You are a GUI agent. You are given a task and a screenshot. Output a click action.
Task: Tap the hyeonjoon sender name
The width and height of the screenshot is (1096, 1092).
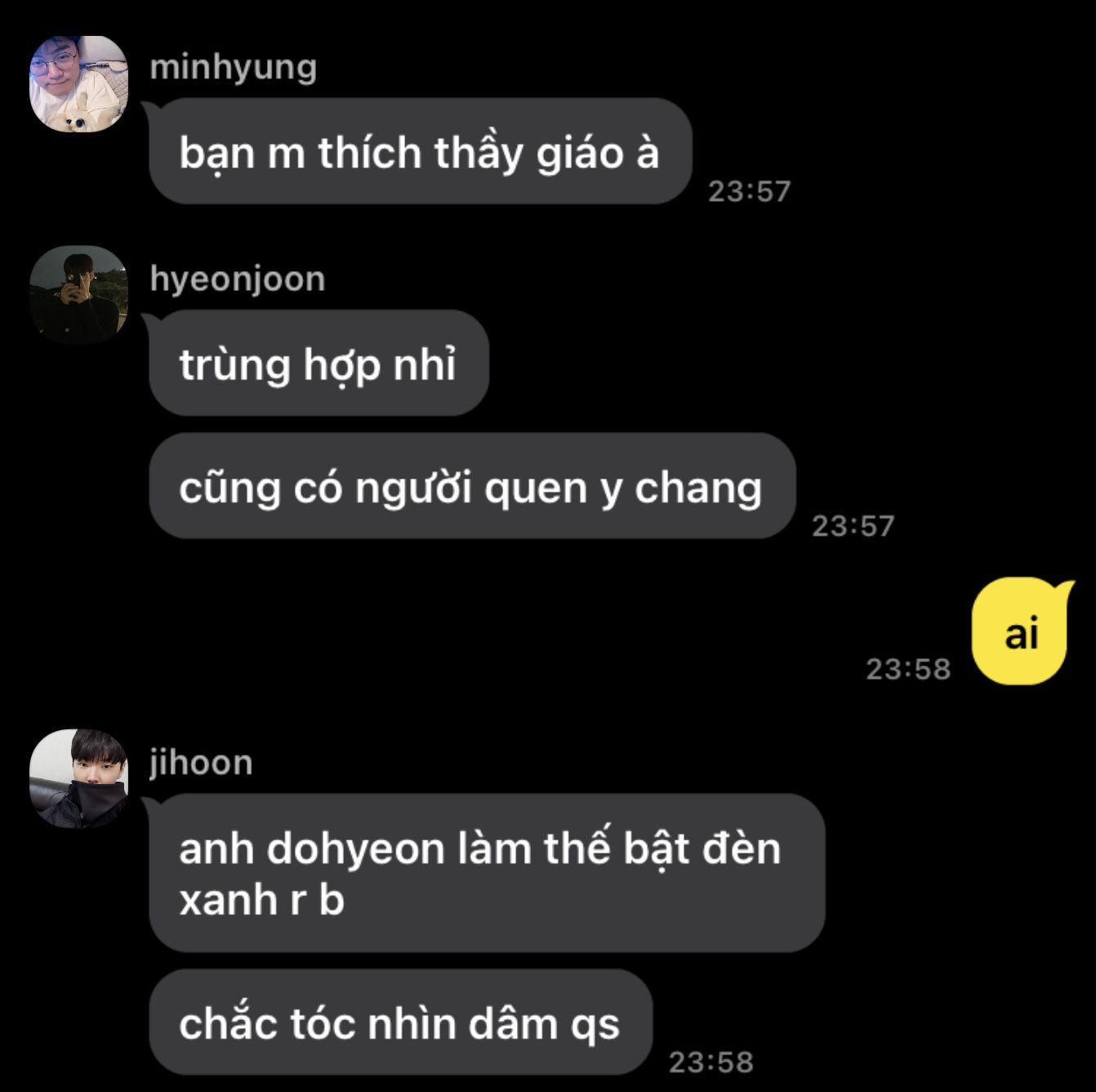238,279
